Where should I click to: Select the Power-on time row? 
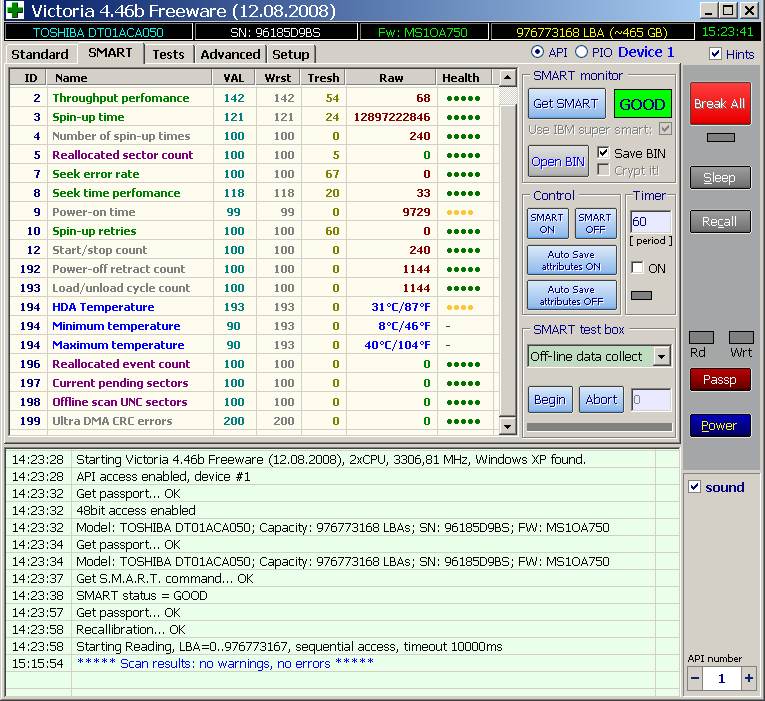[254, 212]
